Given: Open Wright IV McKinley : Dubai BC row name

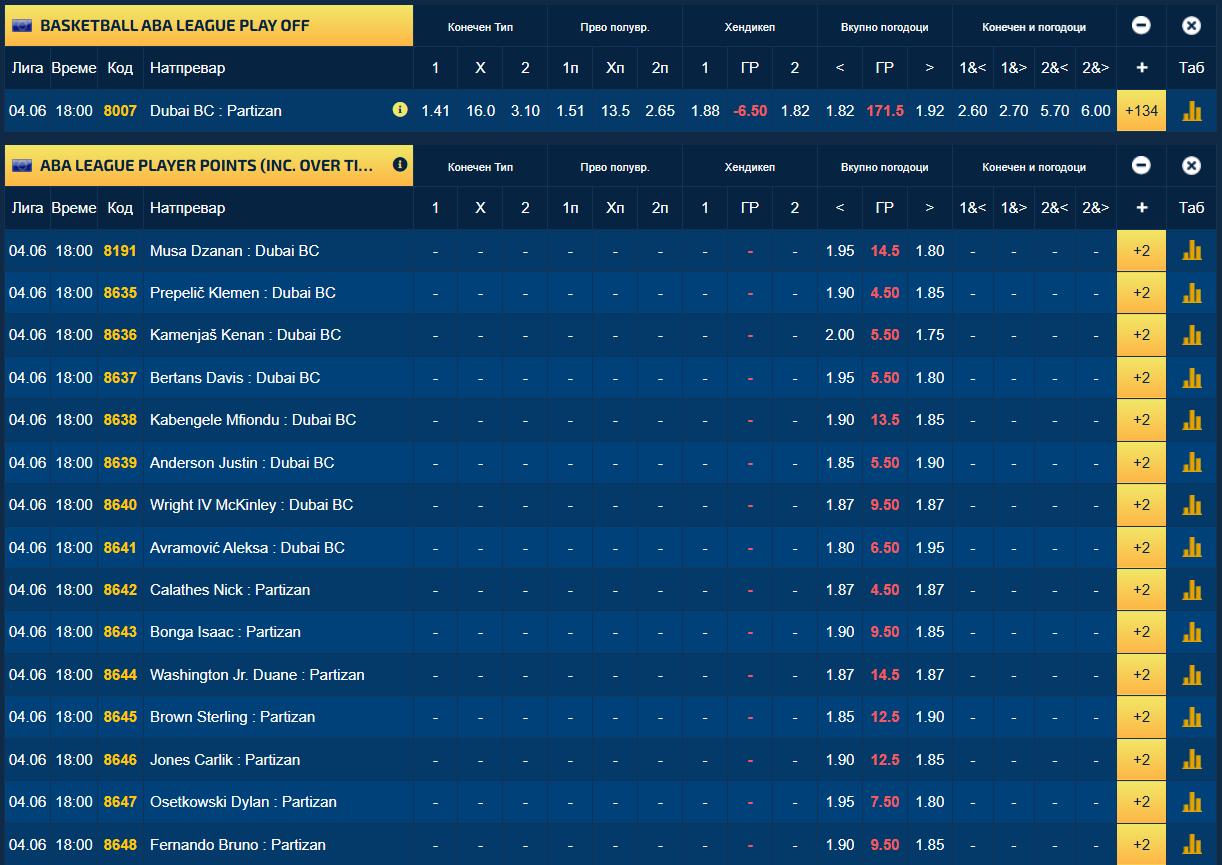Looking at the screenshot, I should point(251,505).
